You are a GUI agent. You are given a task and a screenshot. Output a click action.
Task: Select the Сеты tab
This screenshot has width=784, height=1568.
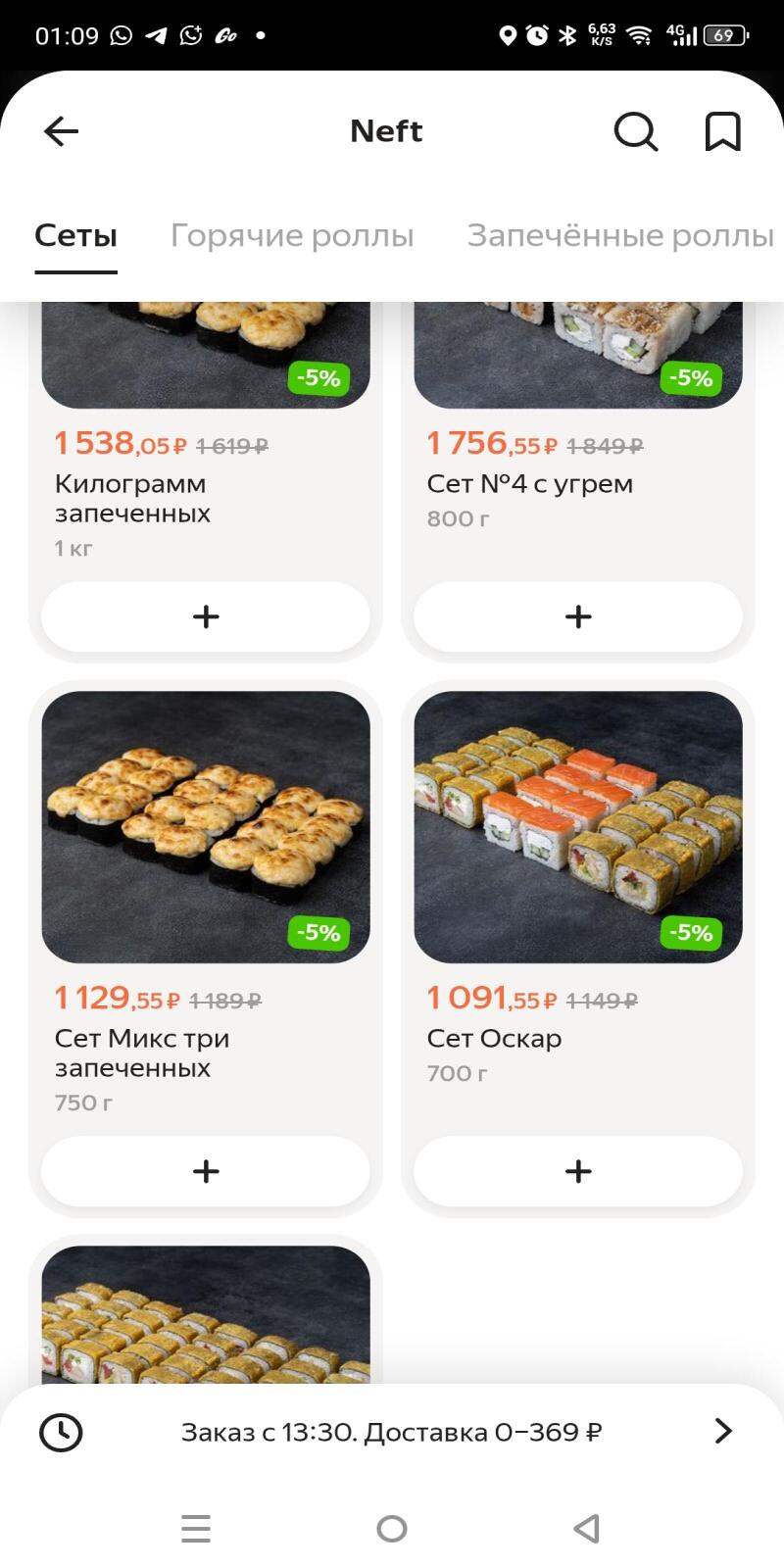pyautogui.click(x=75, y=236)
